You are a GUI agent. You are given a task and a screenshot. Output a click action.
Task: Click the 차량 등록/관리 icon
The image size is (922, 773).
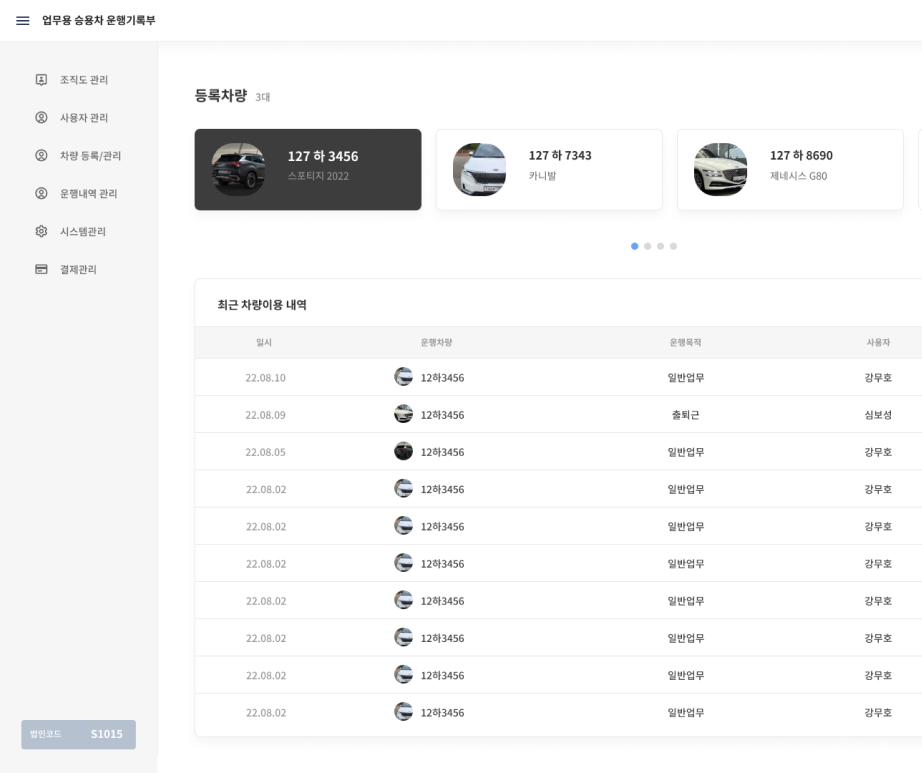[x=41, y=155]
